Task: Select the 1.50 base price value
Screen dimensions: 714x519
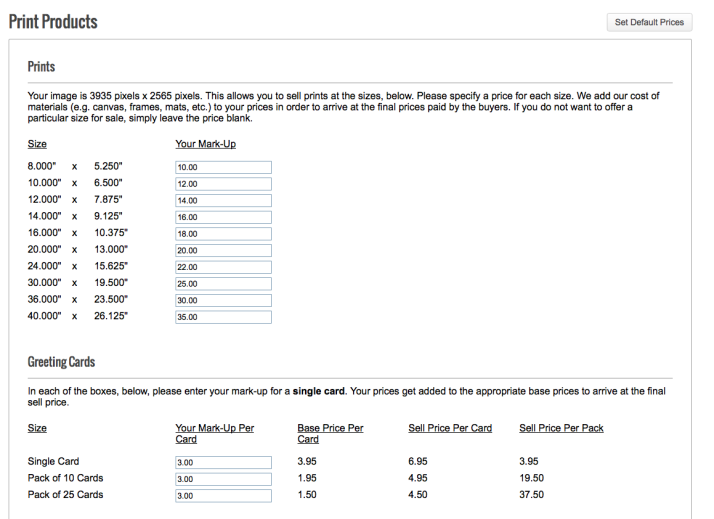Action: 307,494
